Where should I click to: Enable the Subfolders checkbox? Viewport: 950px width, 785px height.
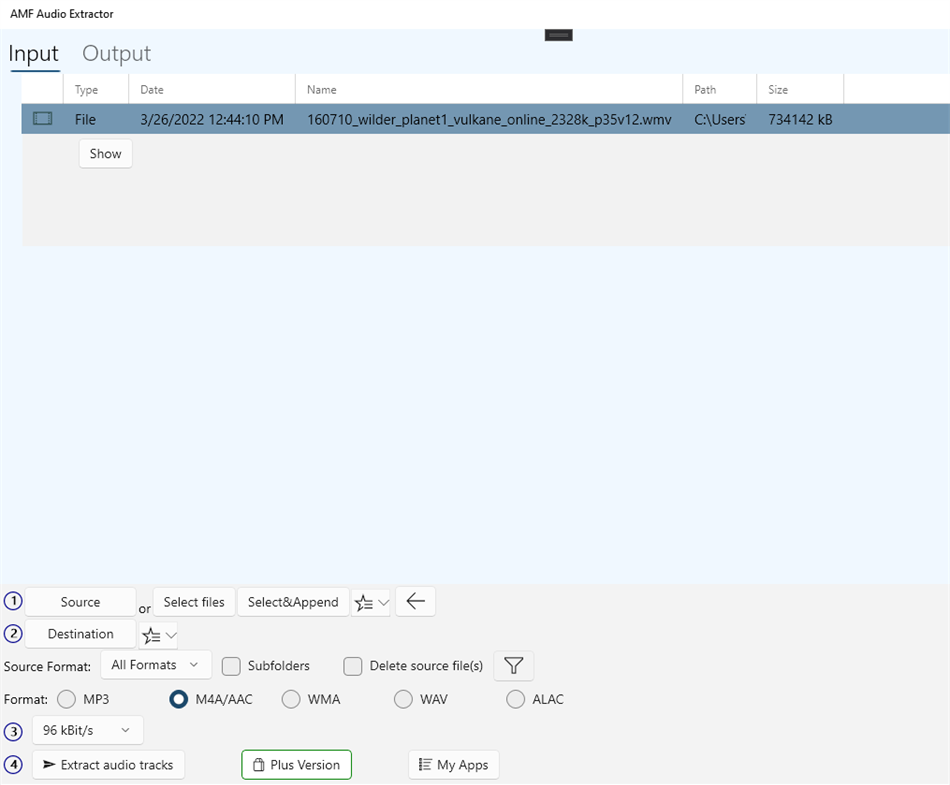231,665
